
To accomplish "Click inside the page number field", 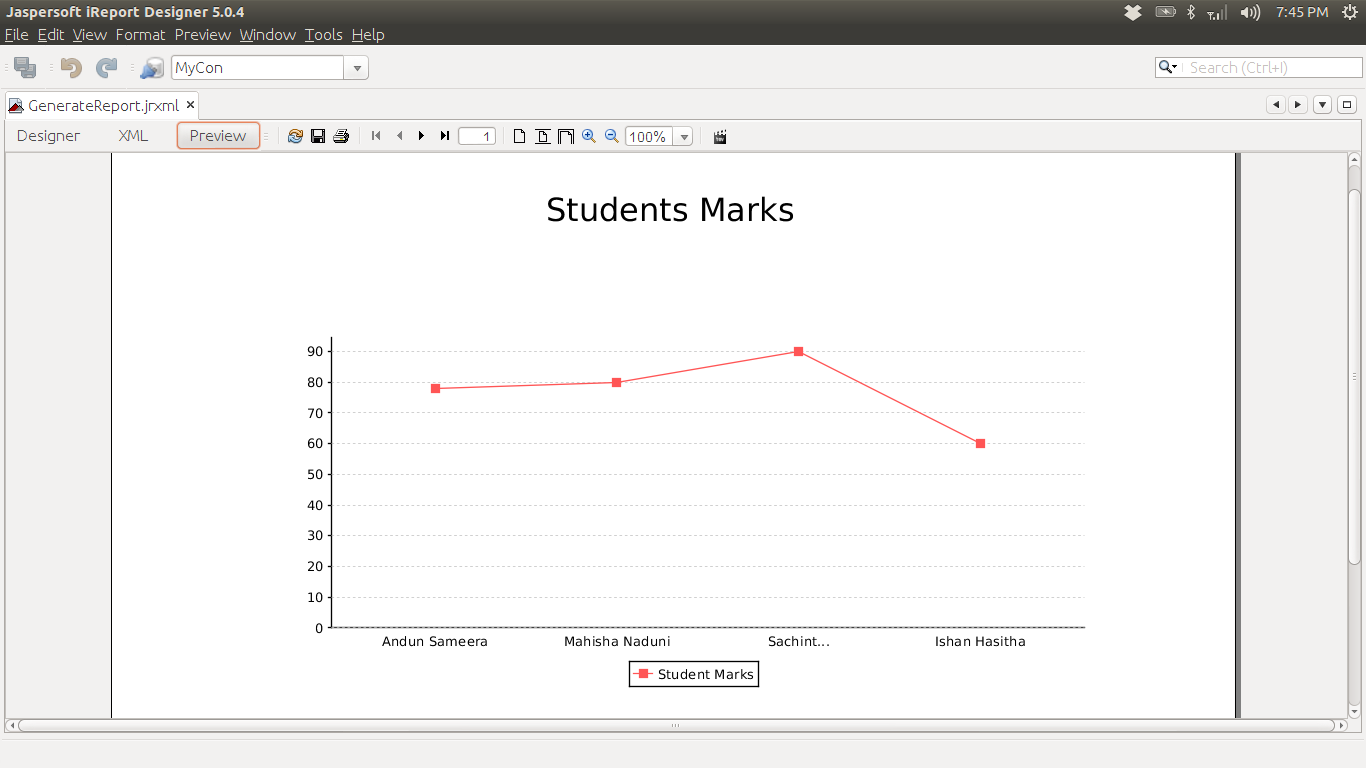I will (477, 136).
